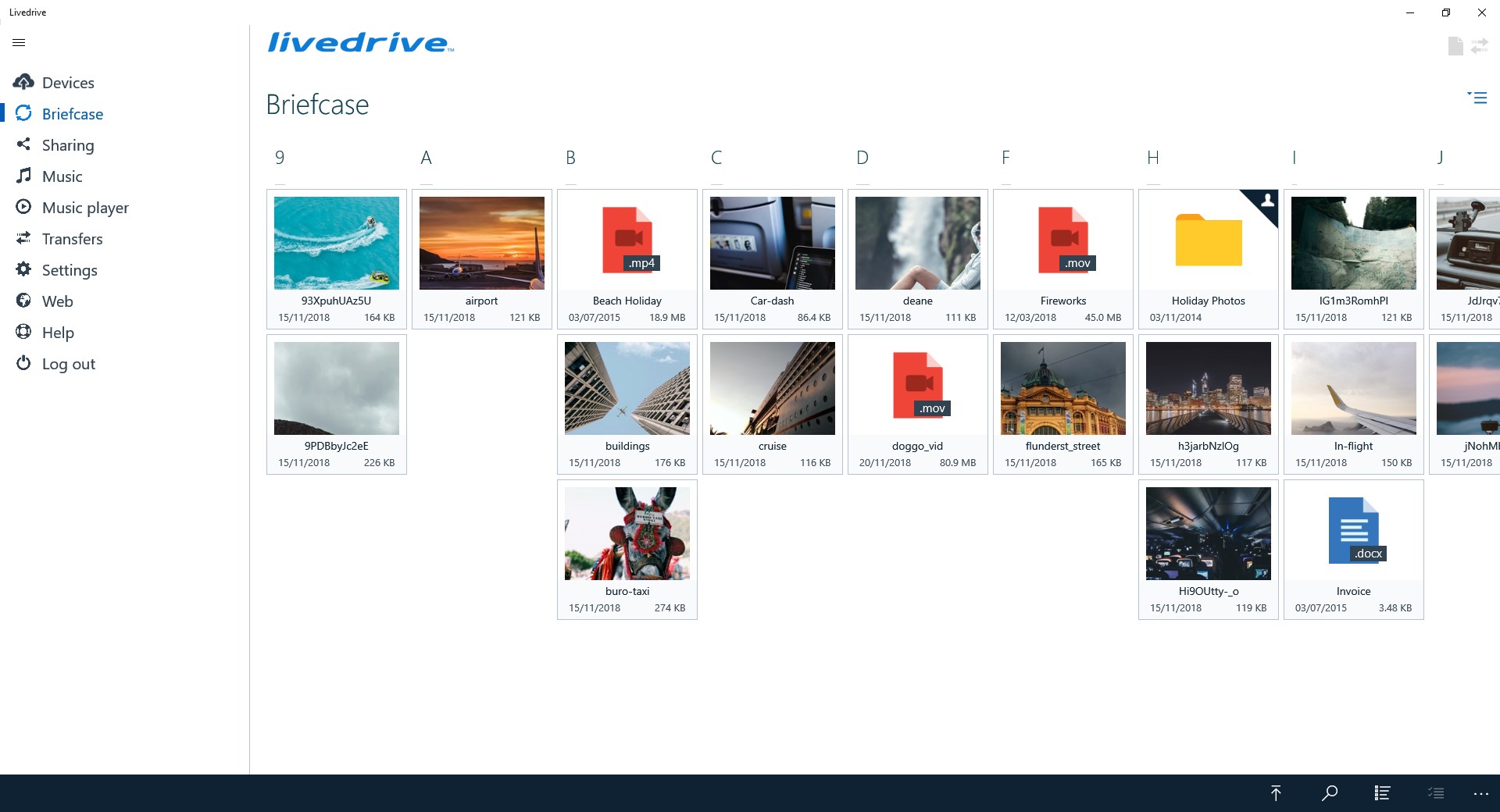Open the Hi9OUtty-_o image

coord(1209,550)
